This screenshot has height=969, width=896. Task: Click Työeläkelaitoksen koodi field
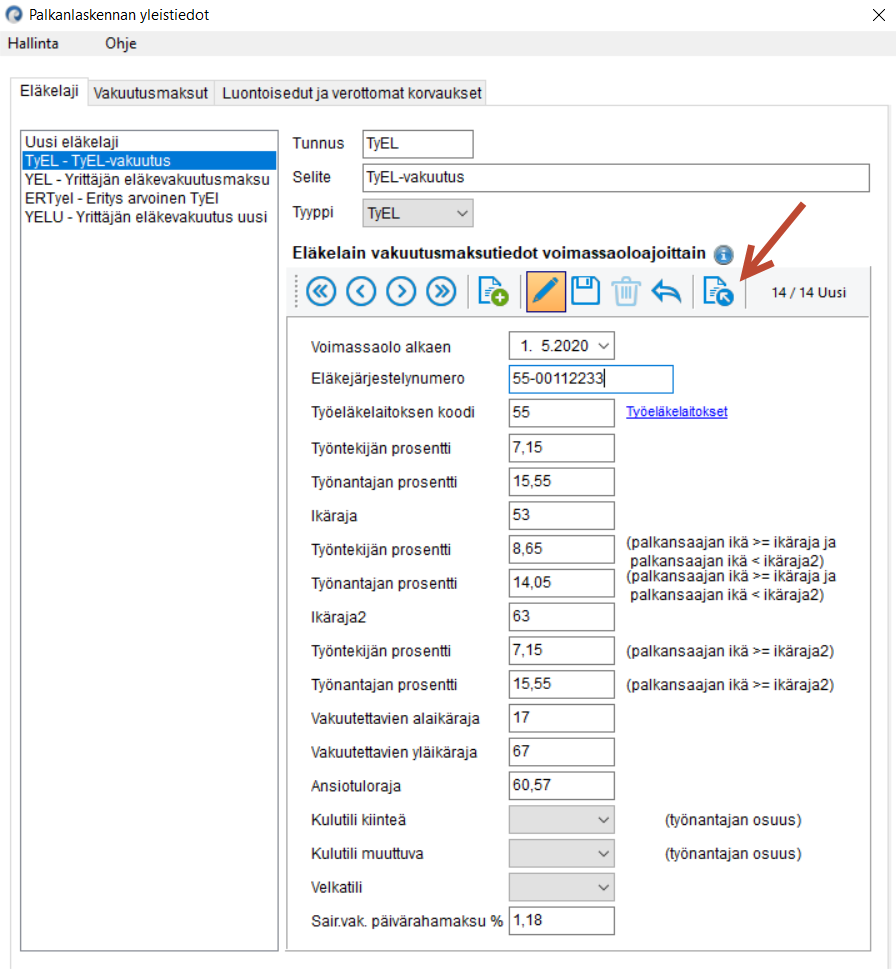(562, 412)
